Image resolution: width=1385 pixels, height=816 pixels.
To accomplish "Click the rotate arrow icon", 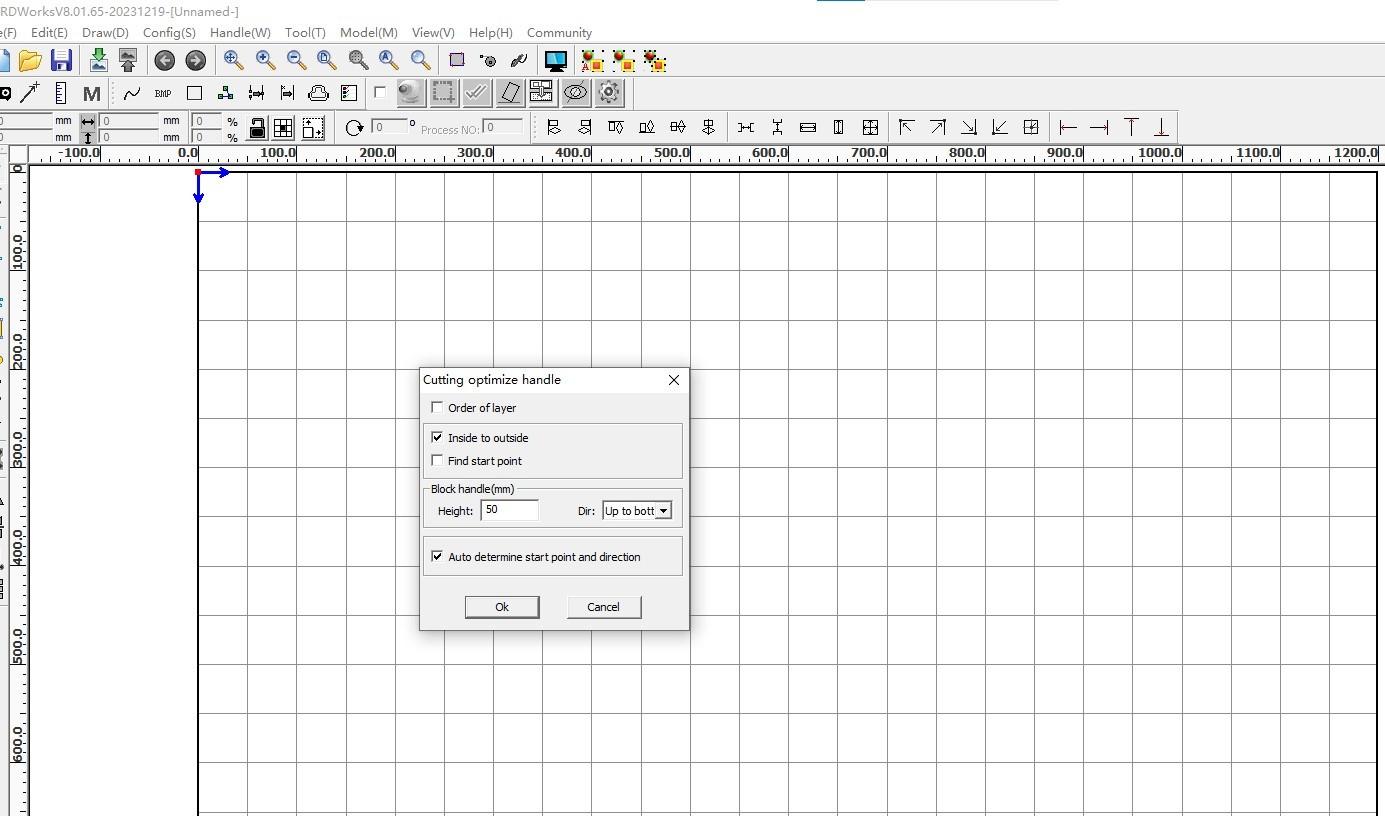I will [x=354, y=128].
